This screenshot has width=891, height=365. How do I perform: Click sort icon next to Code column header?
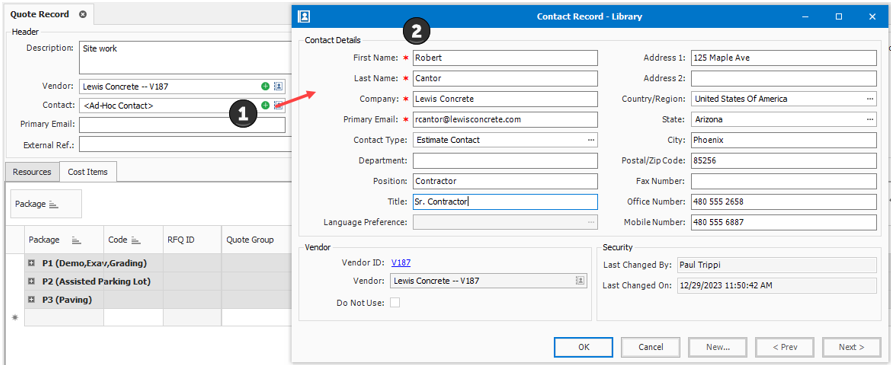(x=136, y=240)
